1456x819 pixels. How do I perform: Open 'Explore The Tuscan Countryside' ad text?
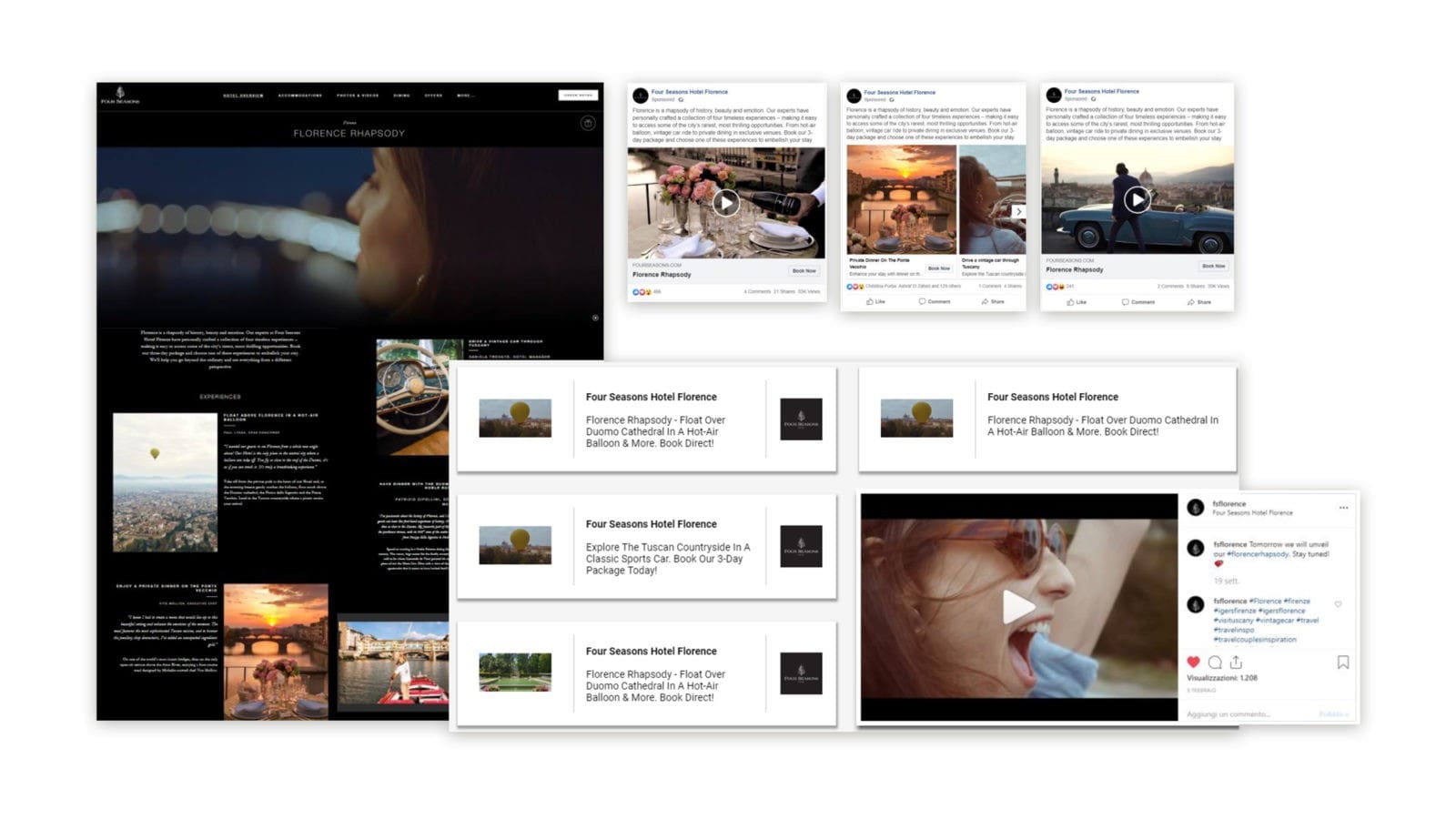pos(668,559)
